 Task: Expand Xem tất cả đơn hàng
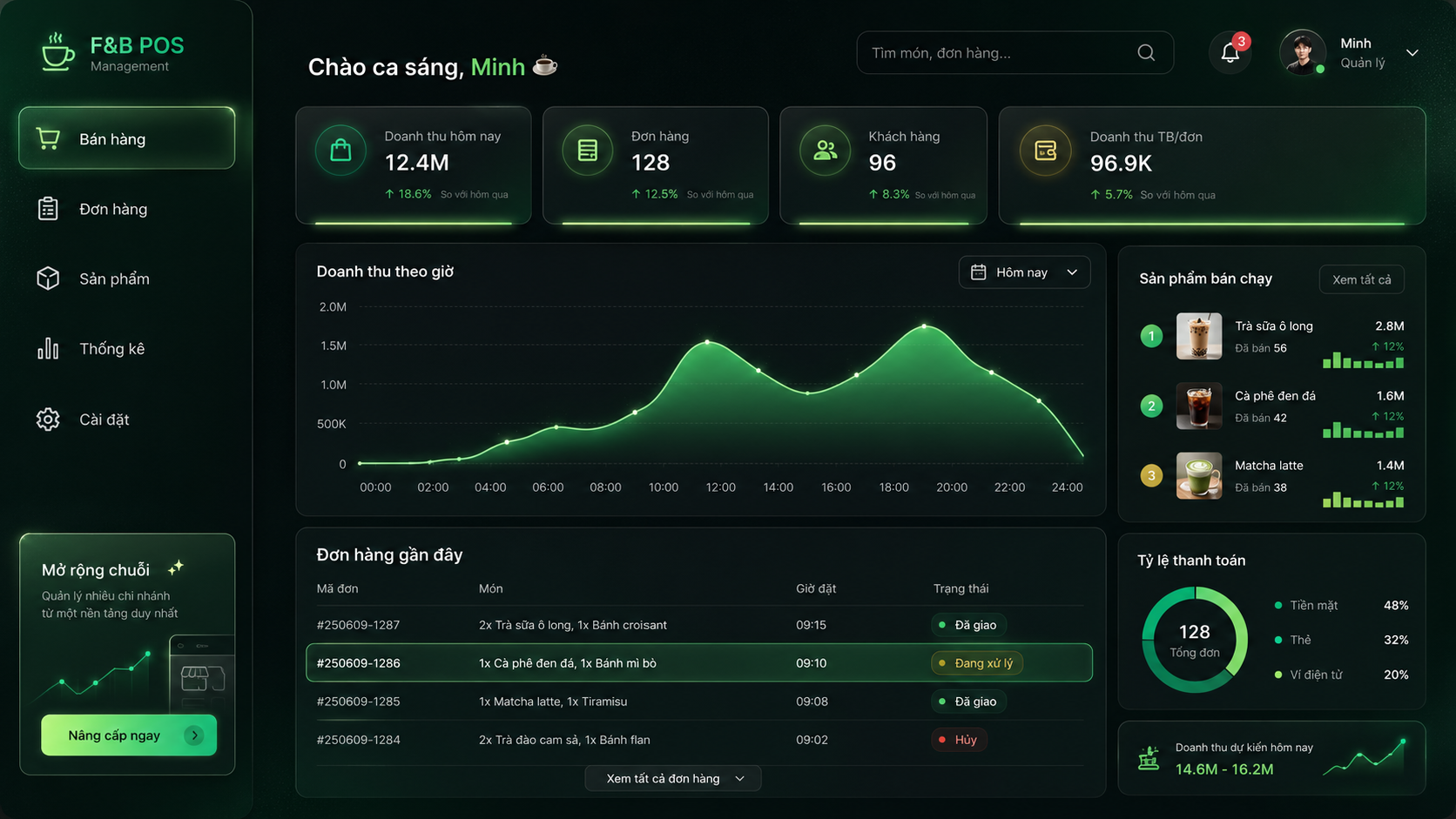pyautogui.click(x=672, y=778)
